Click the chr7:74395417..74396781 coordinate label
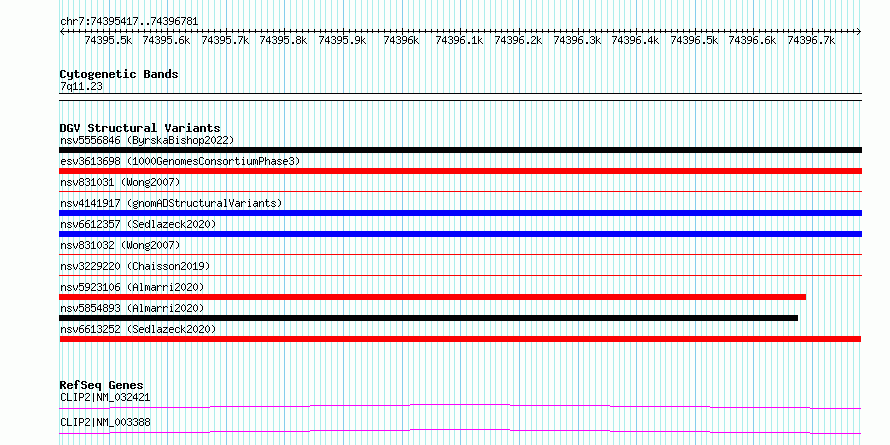 coord(129,21)
